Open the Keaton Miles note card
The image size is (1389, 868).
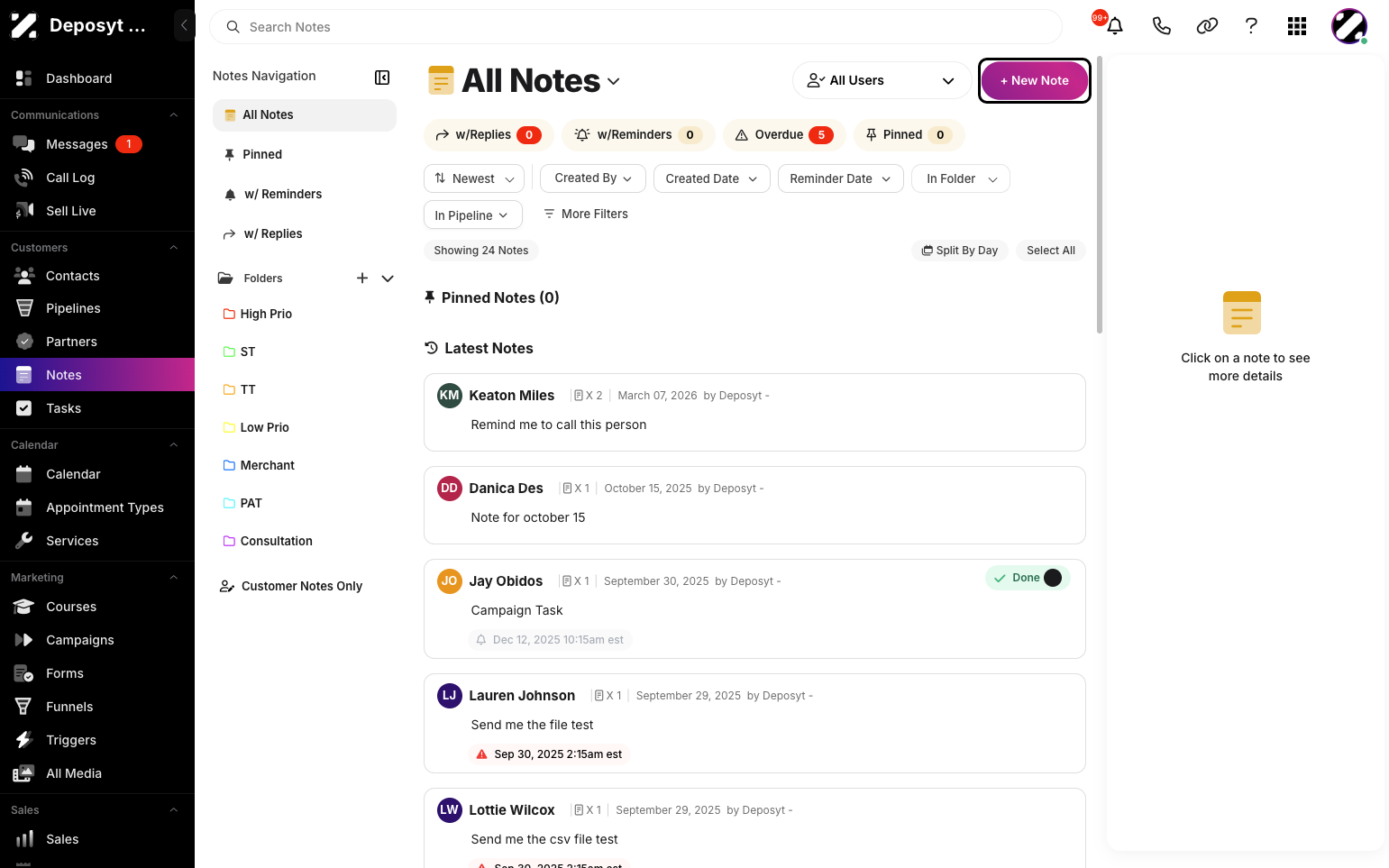[754, 412]
